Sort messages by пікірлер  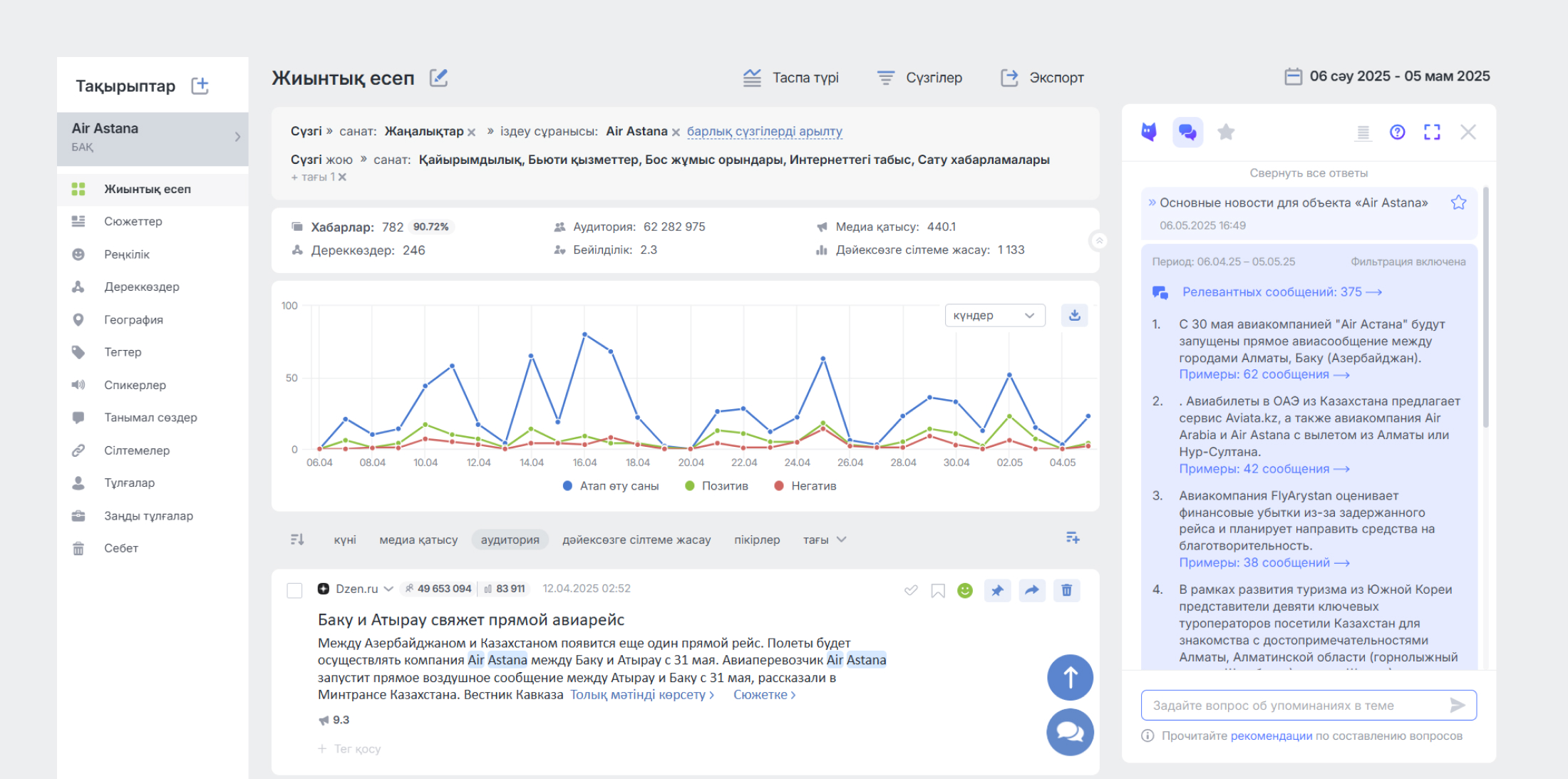[x=757, y=540]
